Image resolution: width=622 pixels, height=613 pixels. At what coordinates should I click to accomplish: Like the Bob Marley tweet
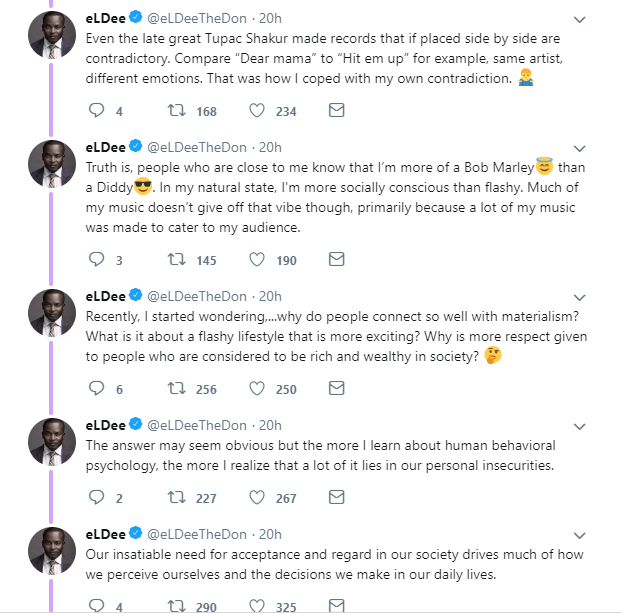(257, 260)
